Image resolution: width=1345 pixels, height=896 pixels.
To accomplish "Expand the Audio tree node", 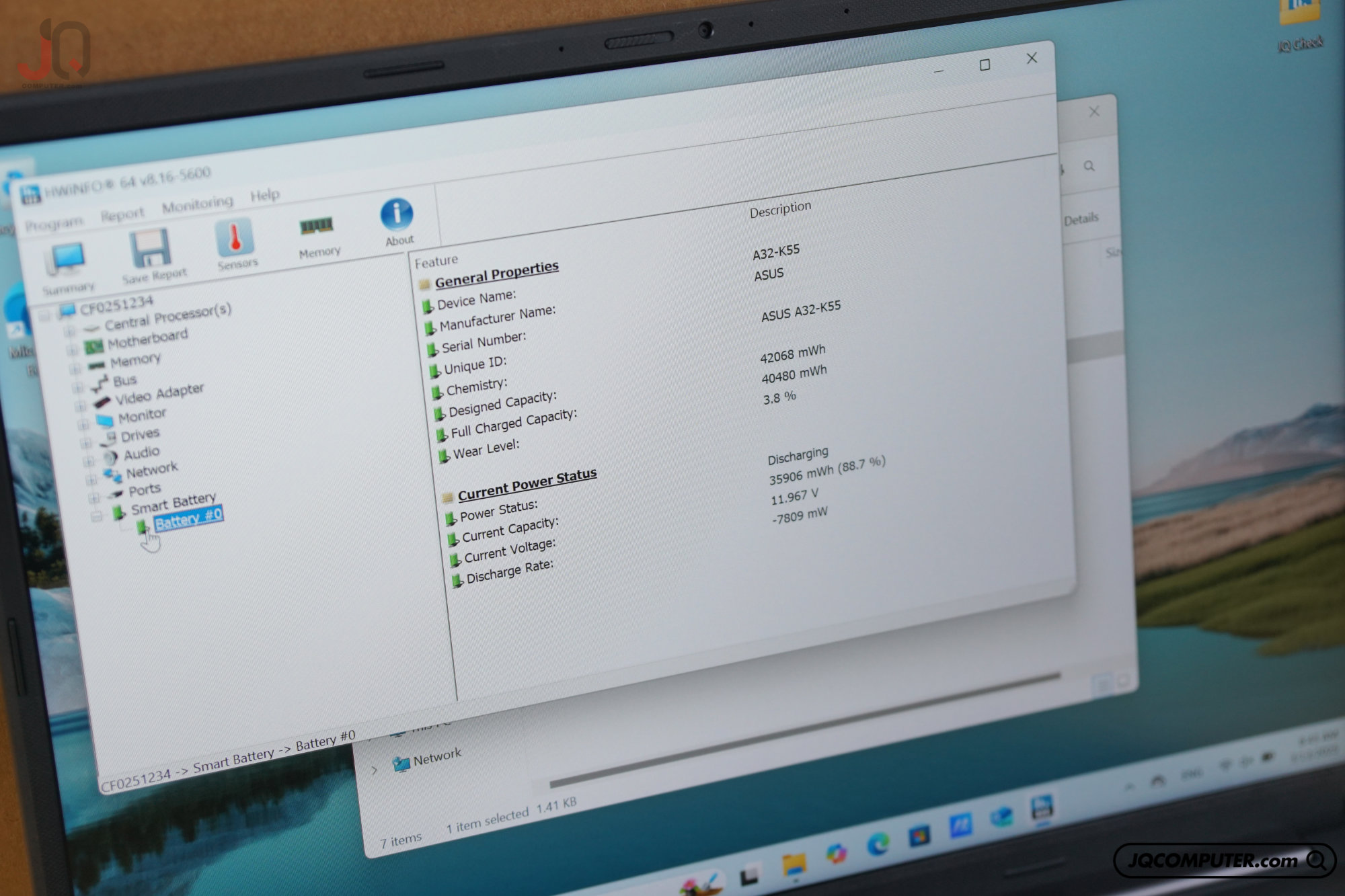I will click(88, 461).
